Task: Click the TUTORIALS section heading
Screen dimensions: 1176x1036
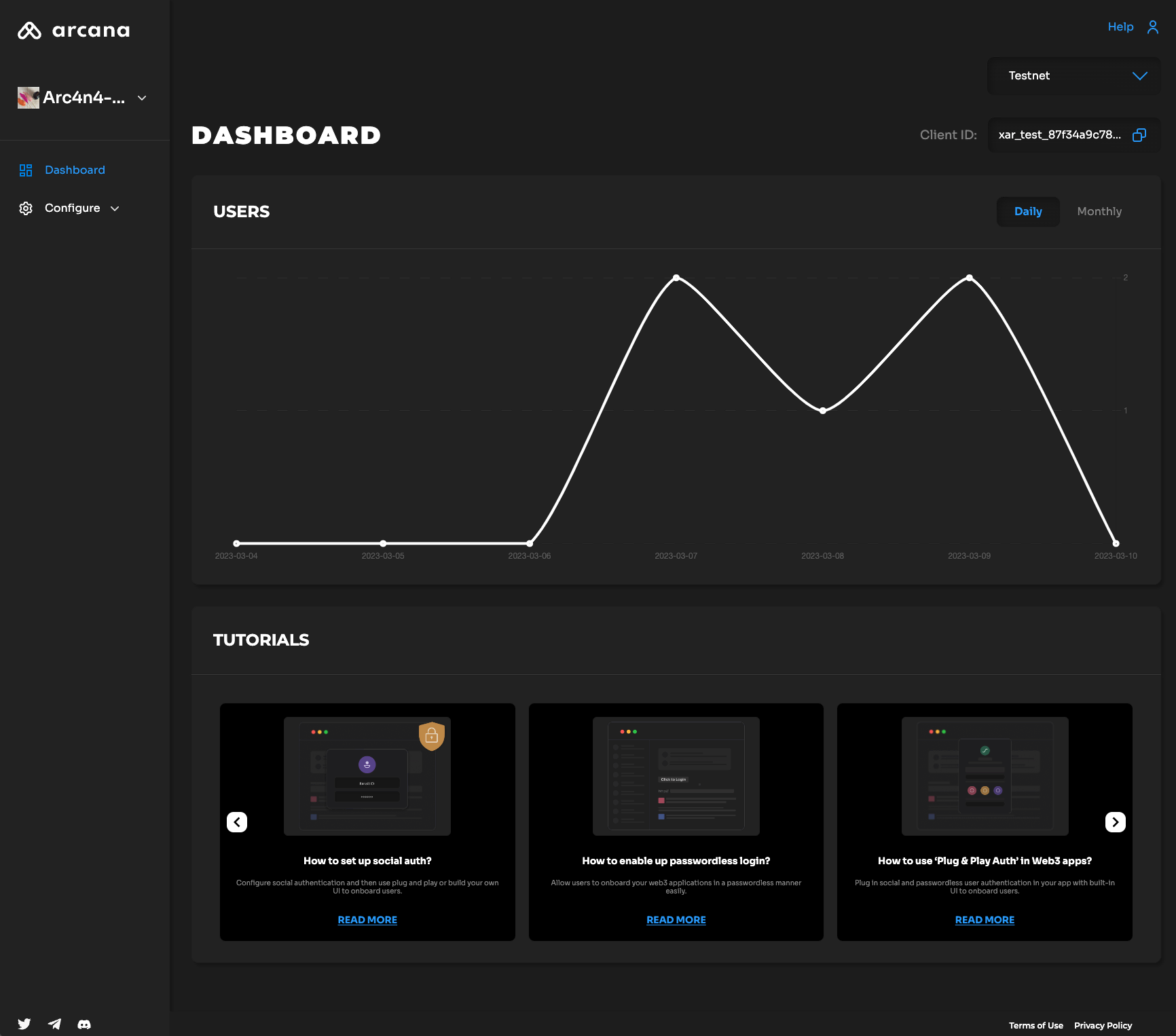Action: pos(261,640)
